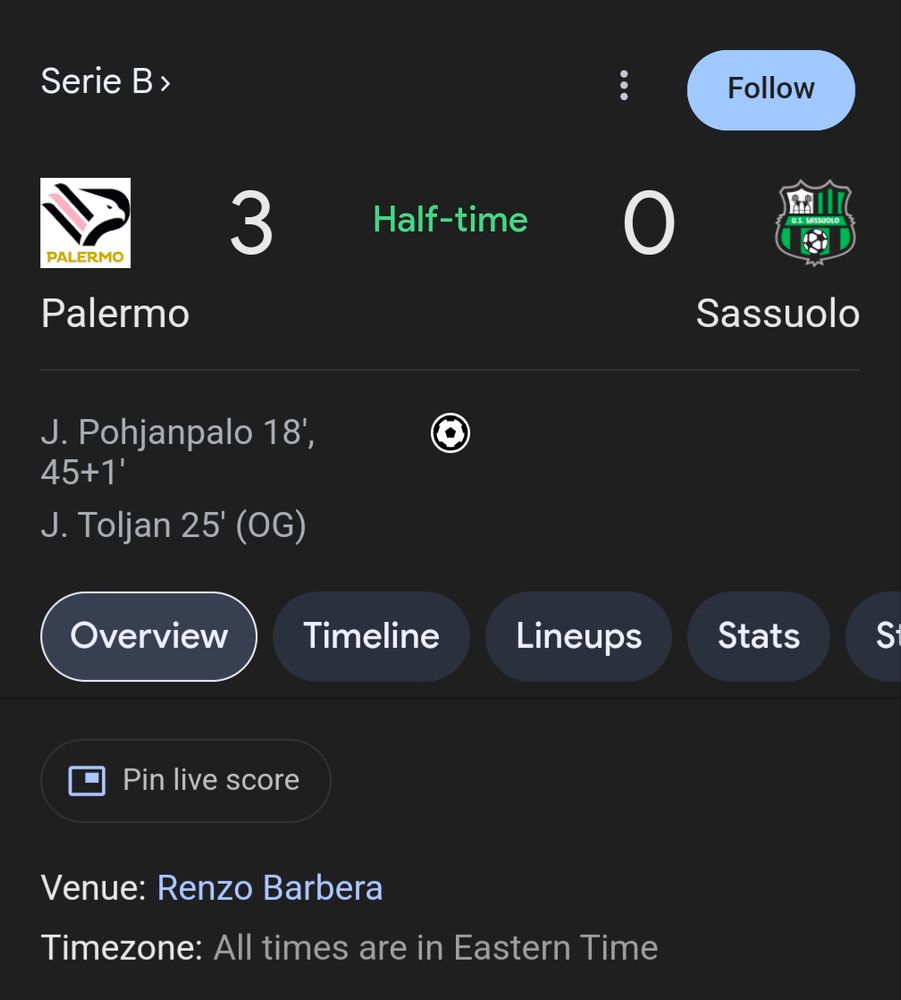Pin live score to screen
The image size is (901, 1000).
tap(186, 780)
